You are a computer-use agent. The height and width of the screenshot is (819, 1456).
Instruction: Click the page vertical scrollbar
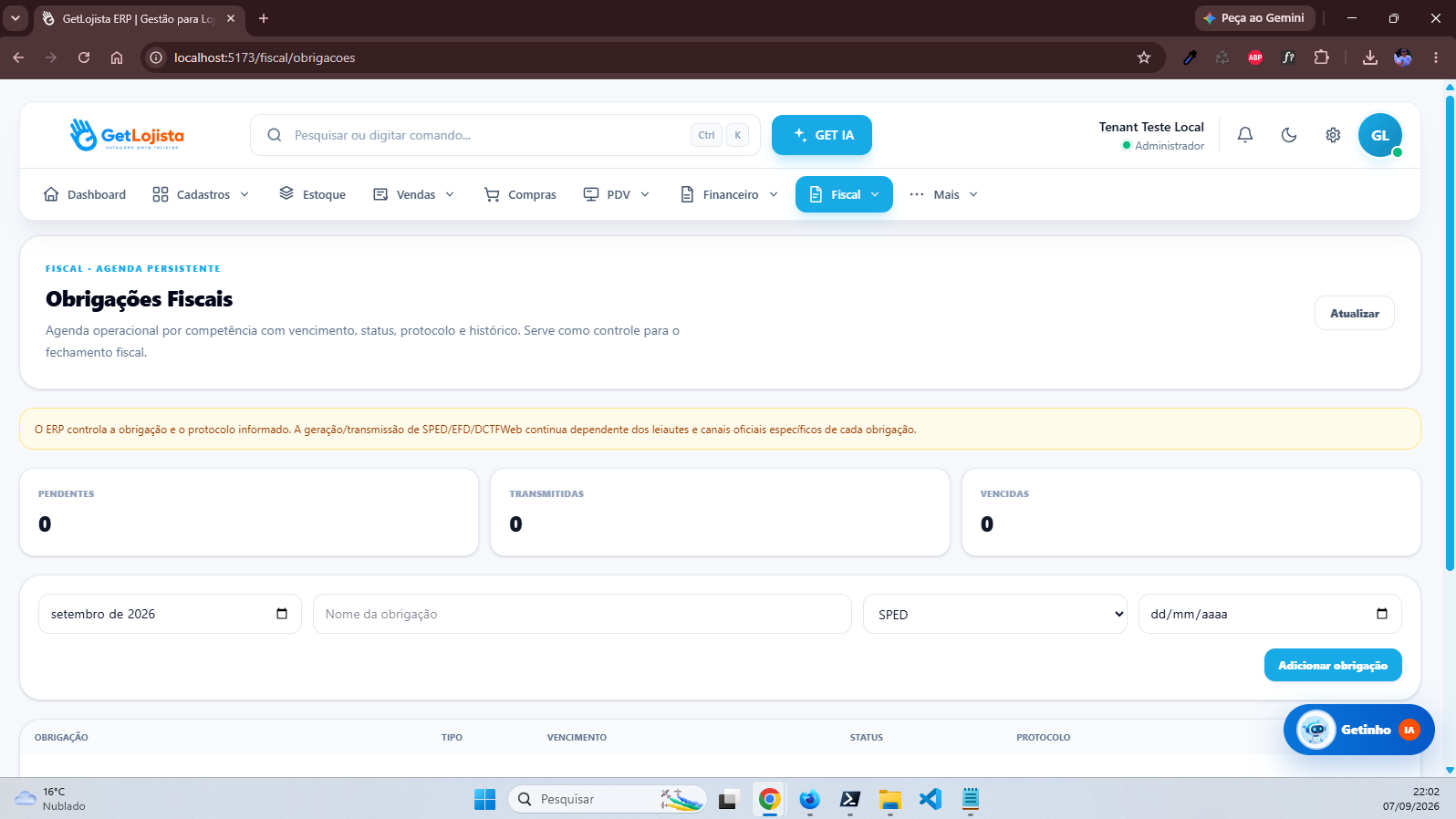(x=1450, y=332)
